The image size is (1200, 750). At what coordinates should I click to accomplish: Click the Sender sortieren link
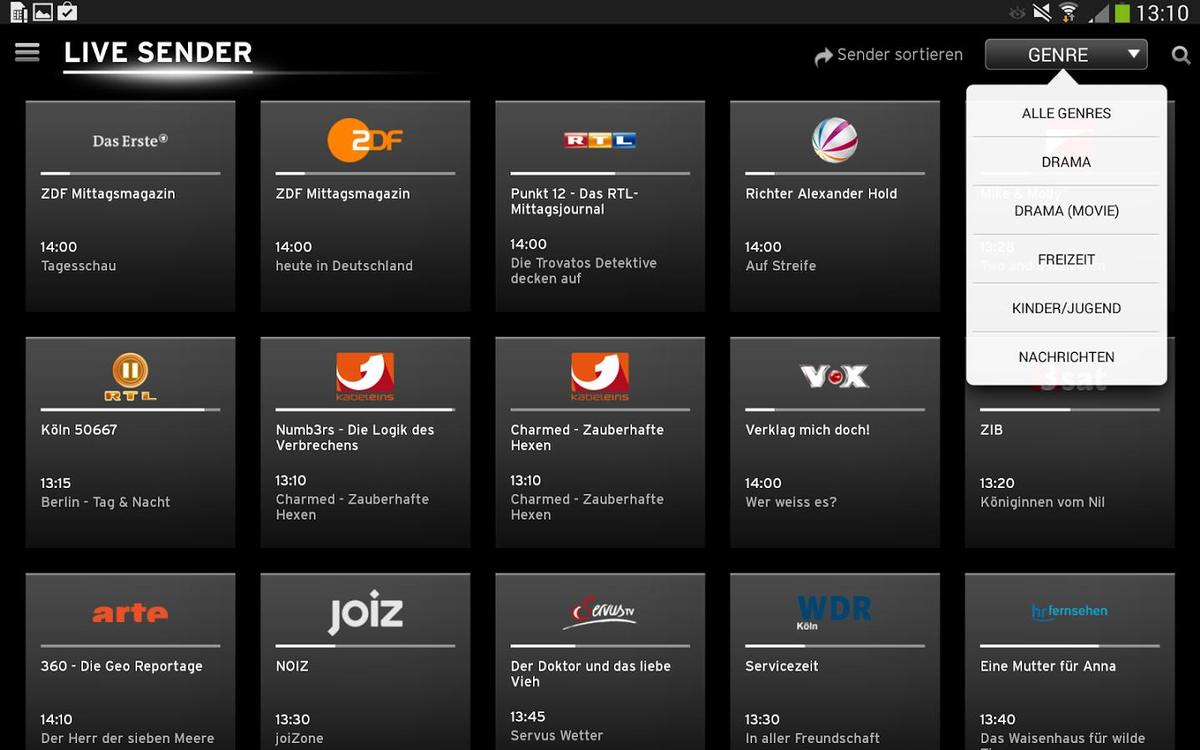[x=888, y=55]
